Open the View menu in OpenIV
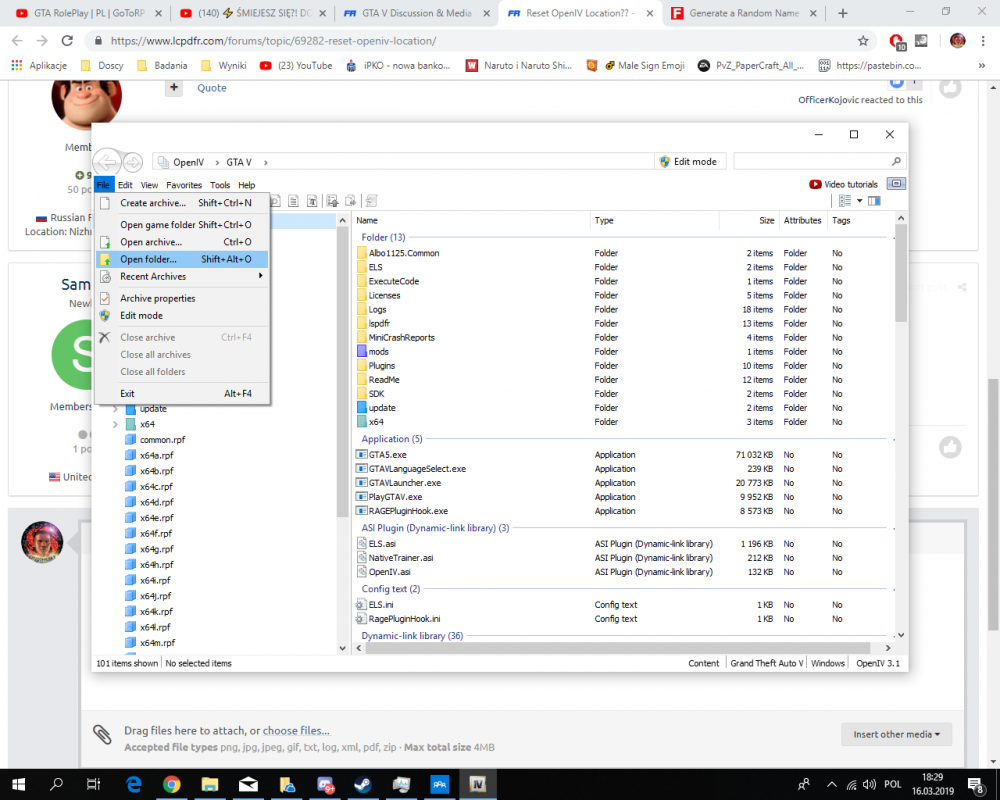 [149, 185]
